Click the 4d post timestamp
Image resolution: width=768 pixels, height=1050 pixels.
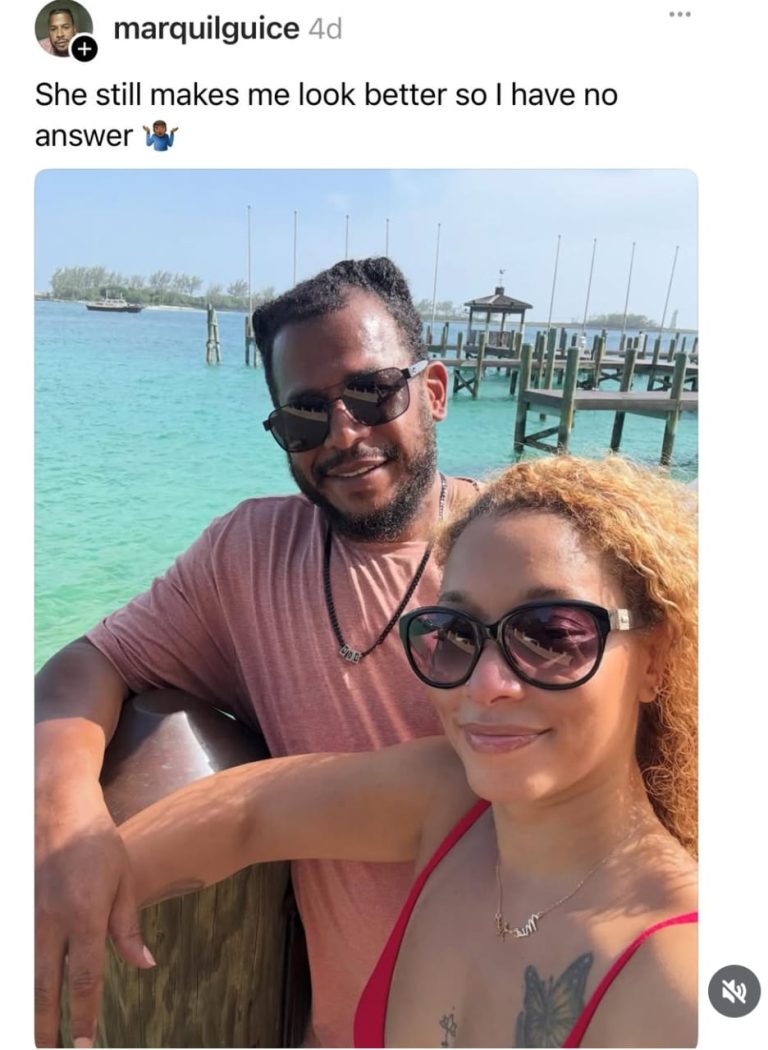click(x=326, y=30)
